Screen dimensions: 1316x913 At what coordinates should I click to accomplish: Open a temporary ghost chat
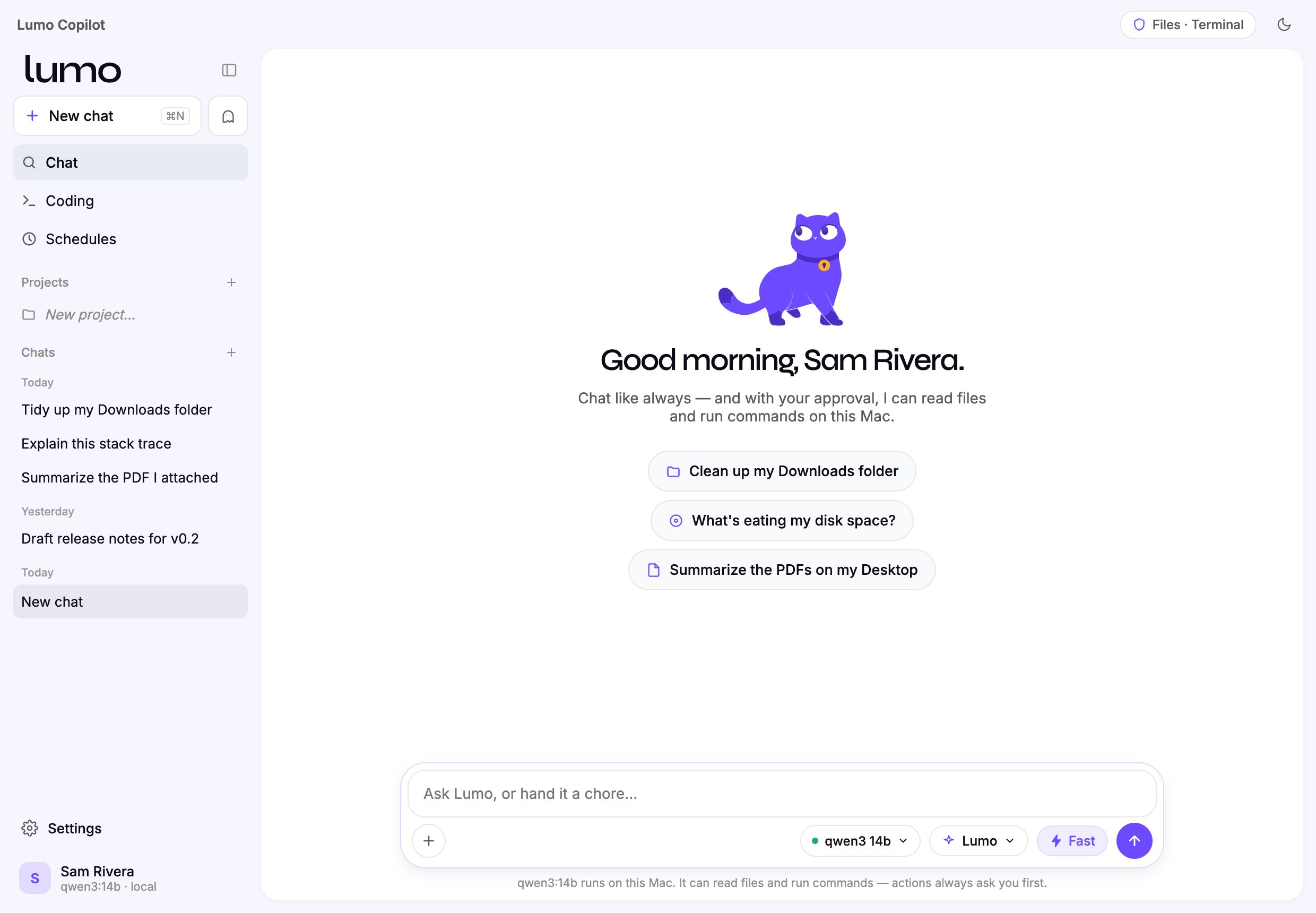tap(228, 116)
